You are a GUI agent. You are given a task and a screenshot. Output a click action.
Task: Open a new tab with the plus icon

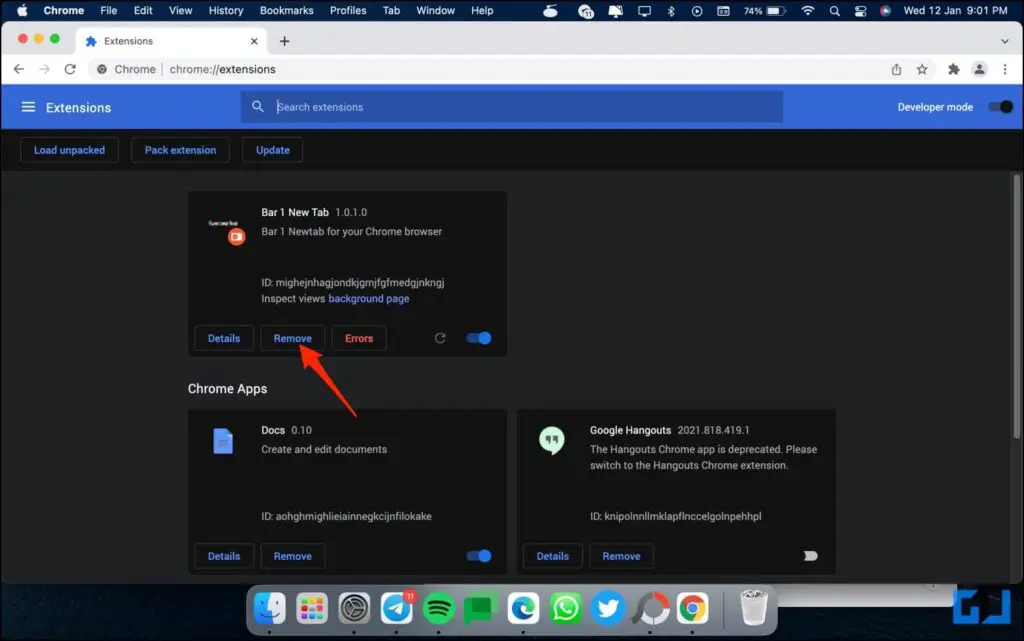click(285, 41)
